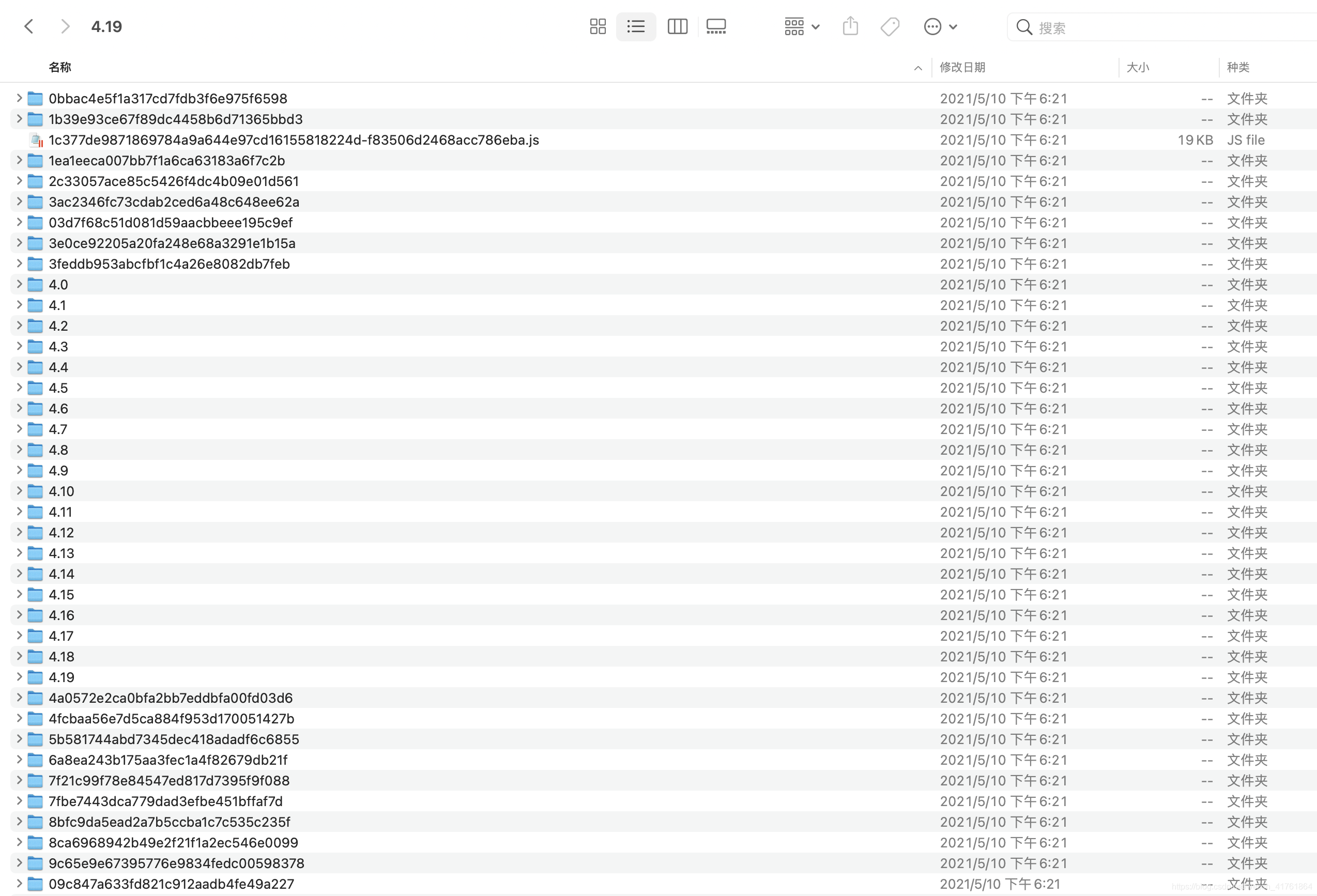Expand folder 0bbac4e5f1a317cd7fdb3f6e975f6598
1317x896 pixels.
point(19,98)
